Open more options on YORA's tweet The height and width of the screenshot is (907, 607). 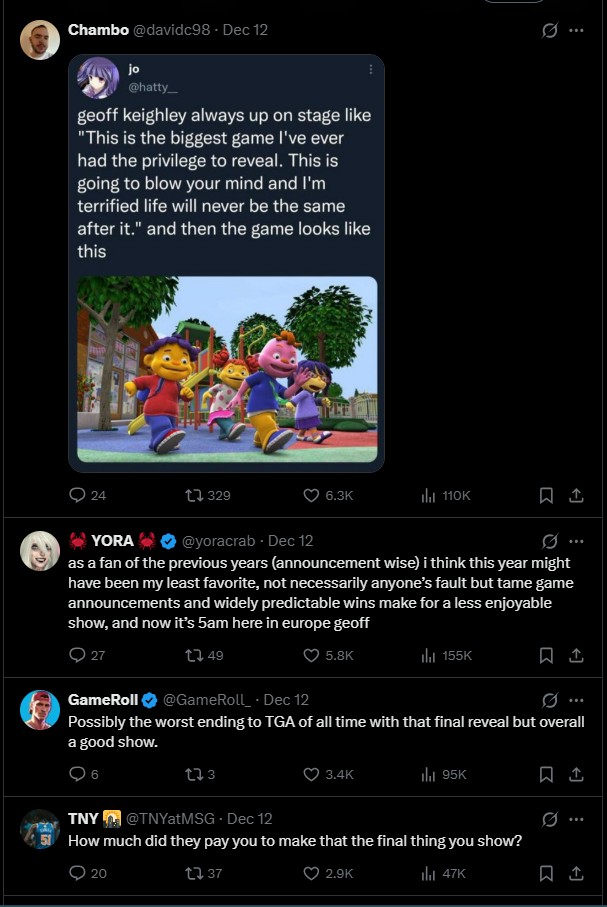point(576,541)
